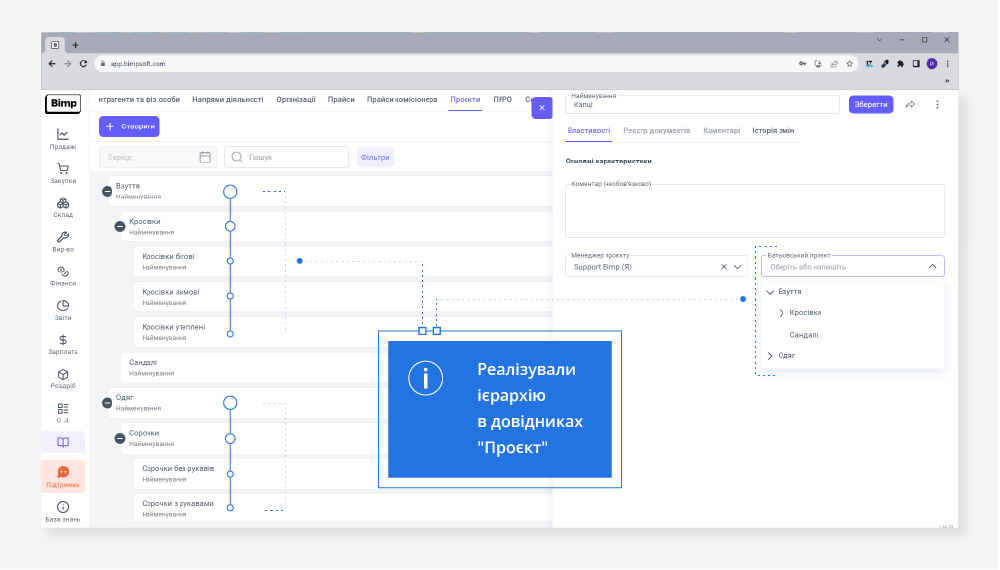Viewport: 1000px width, 570px height.
Task: Open the Менеджер проєкту dropdown arrow
Action: coord(738,267)
